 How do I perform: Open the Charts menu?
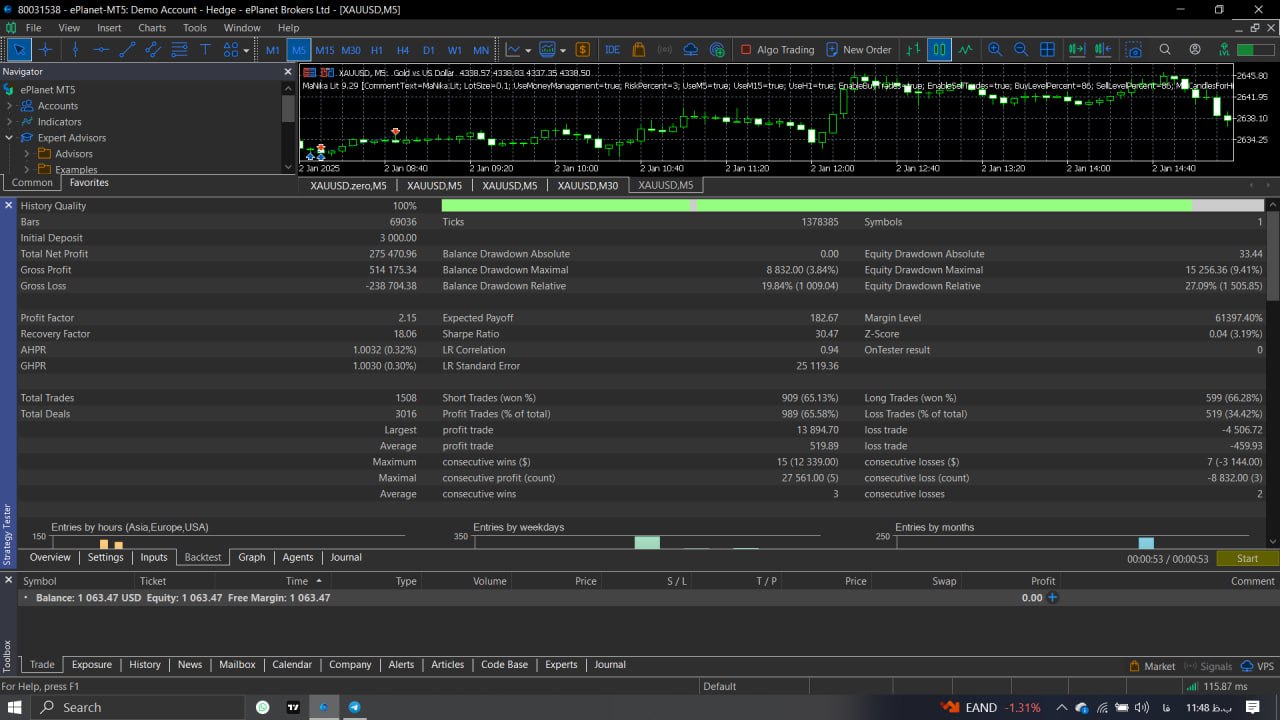pos(152,28)
